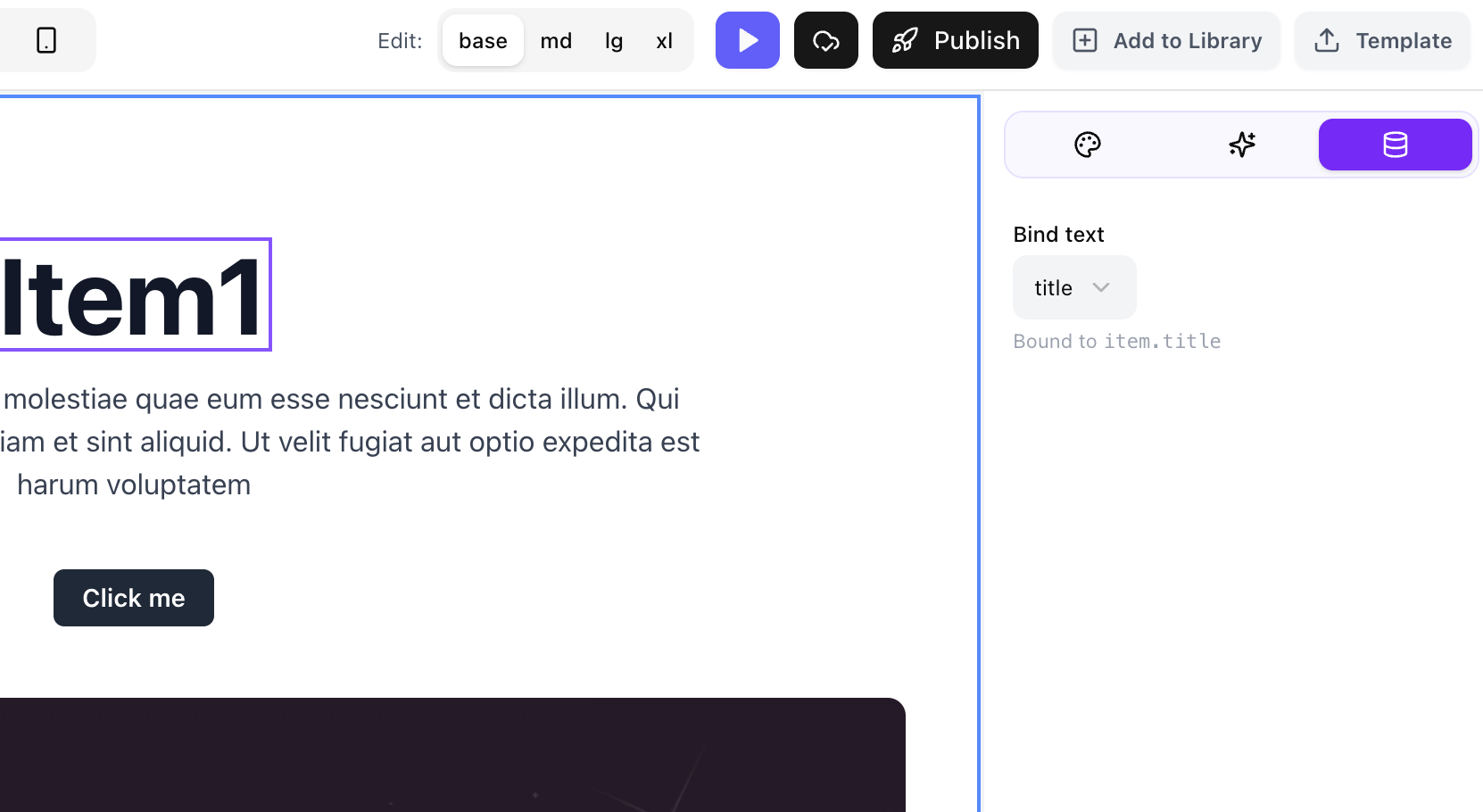The height and width of the screenshot is (812, 1483).
Task: Click Add to Library
Action: 1166,40
